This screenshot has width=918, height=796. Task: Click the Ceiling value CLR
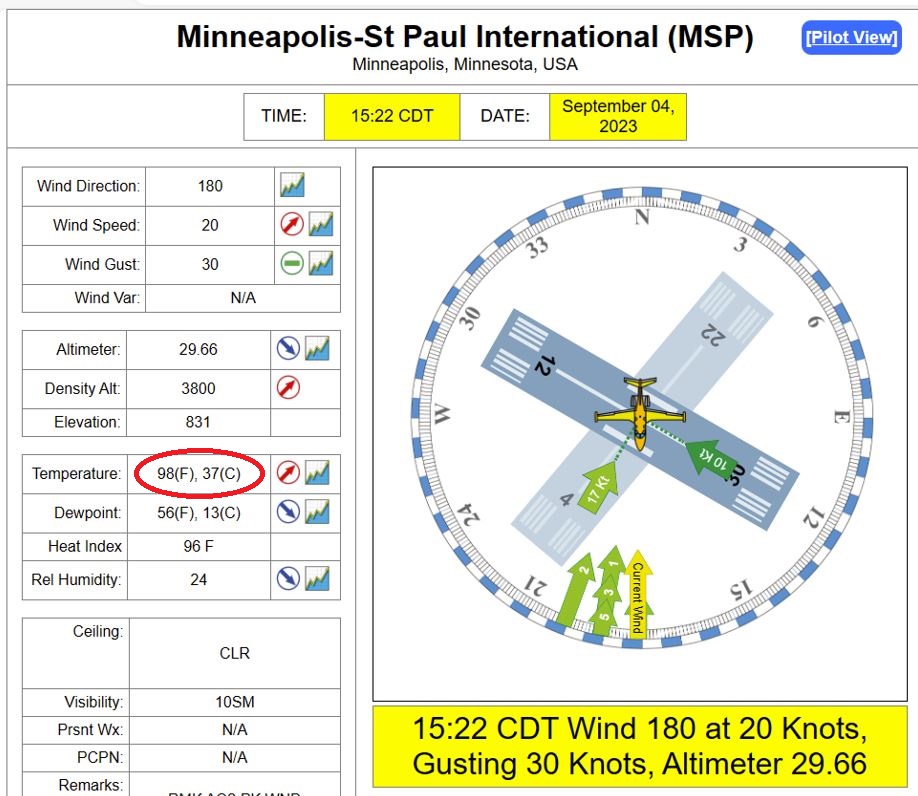click(234, 653)
